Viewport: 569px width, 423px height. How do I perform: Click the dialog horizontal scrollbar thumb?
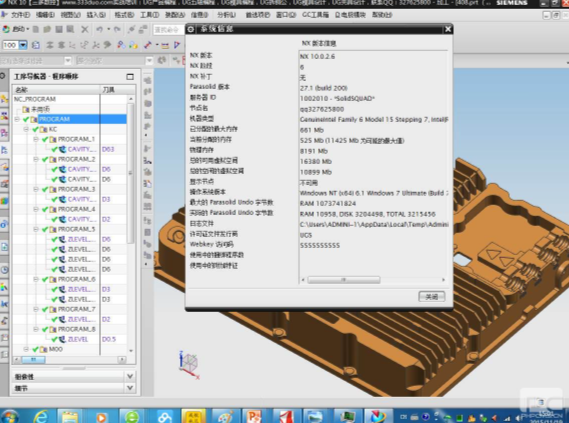coord(344,280)
